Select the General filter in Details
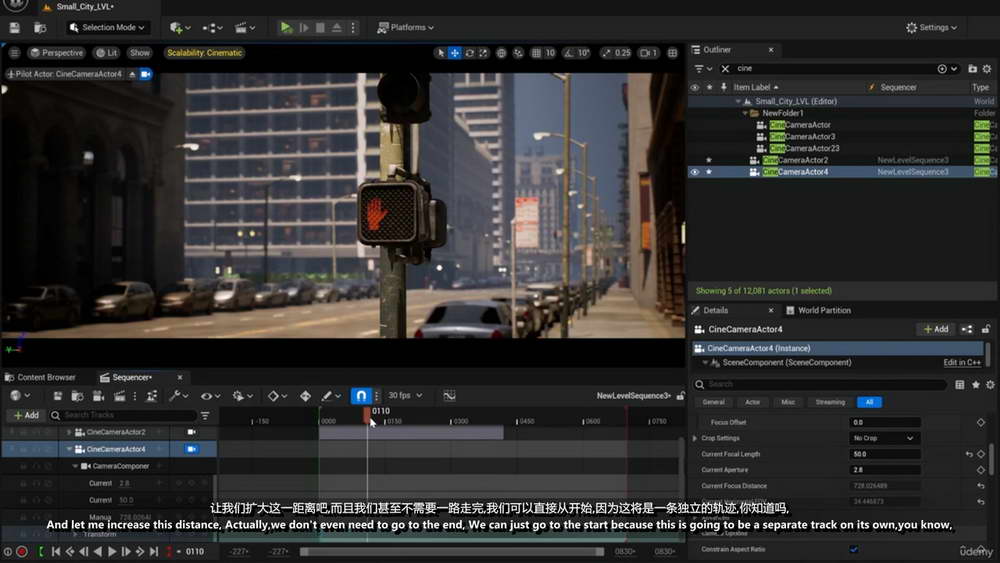The image size is (1000, 563). click(x=713, y=402)
